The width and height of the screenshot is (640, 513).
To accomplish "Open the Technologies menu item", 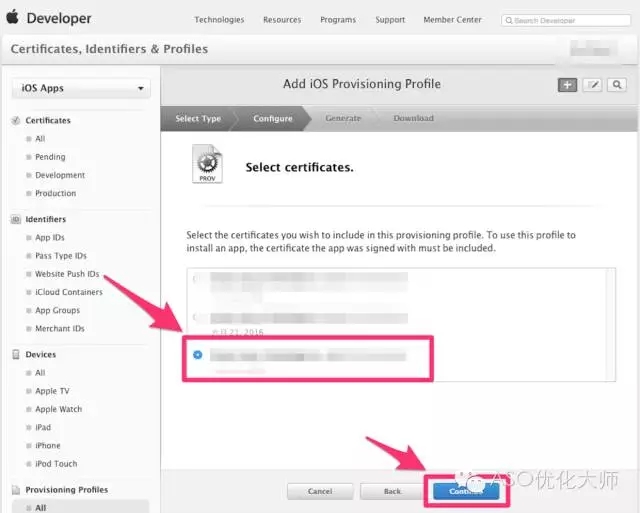I will pos(219,20).
